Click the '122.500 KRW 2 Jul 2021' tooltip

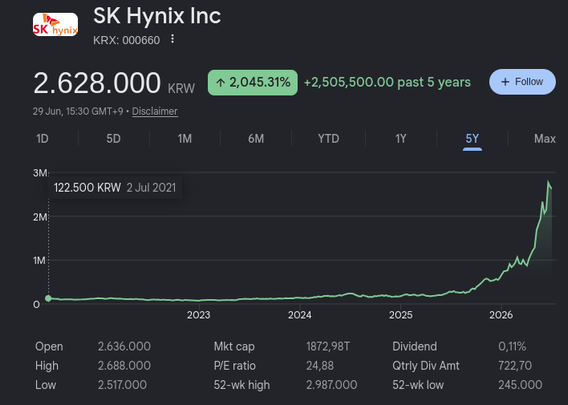[x=114, y=188]
